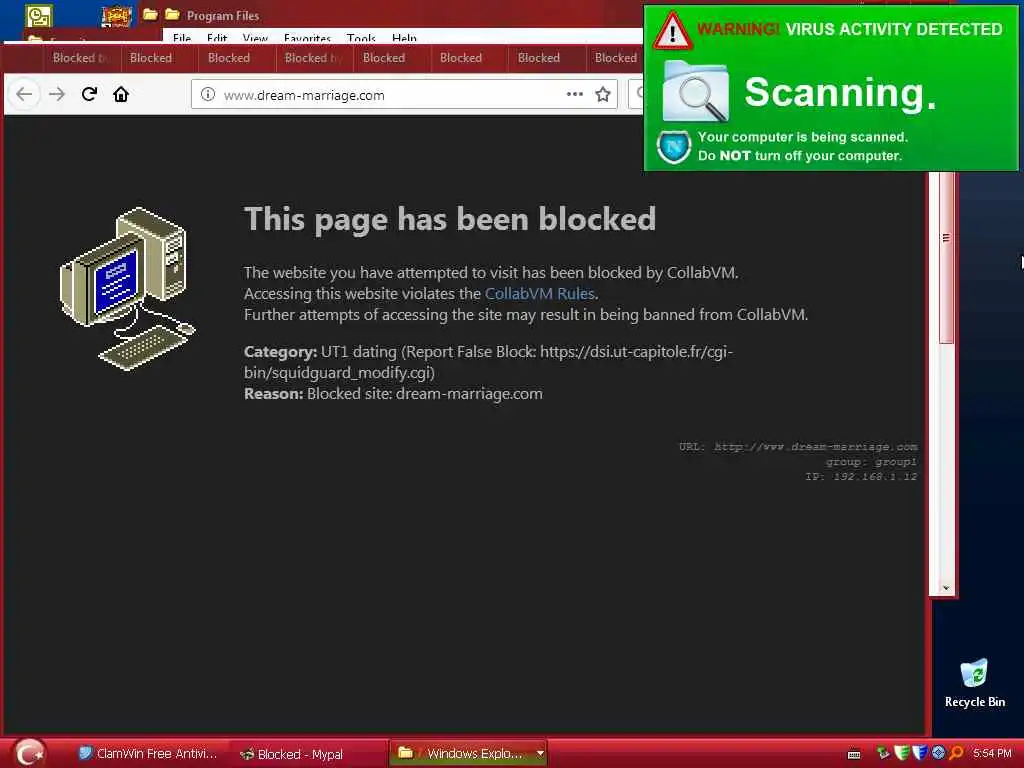Switch to ClamWin Free Antivirus taskbar item
Screen dimensions: 1024x768
[148, 754]
